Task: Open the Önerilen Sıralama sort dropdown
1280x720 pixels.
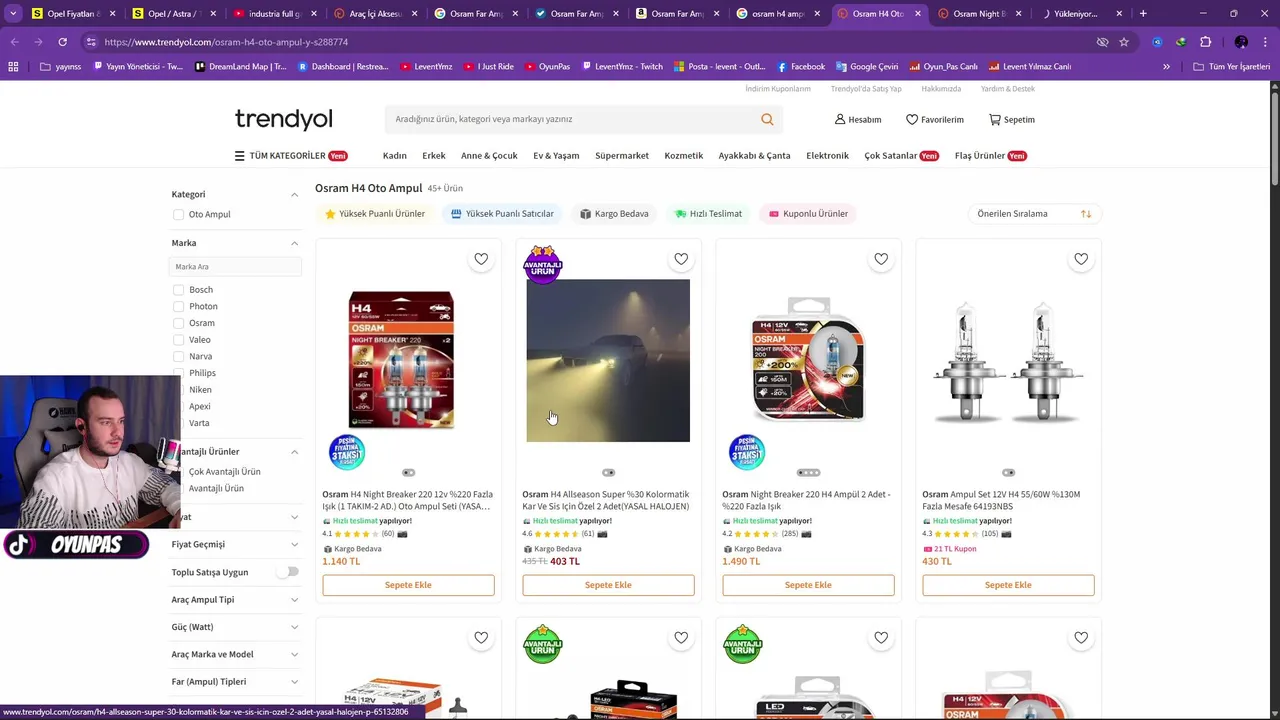Action: point(1035,214)
